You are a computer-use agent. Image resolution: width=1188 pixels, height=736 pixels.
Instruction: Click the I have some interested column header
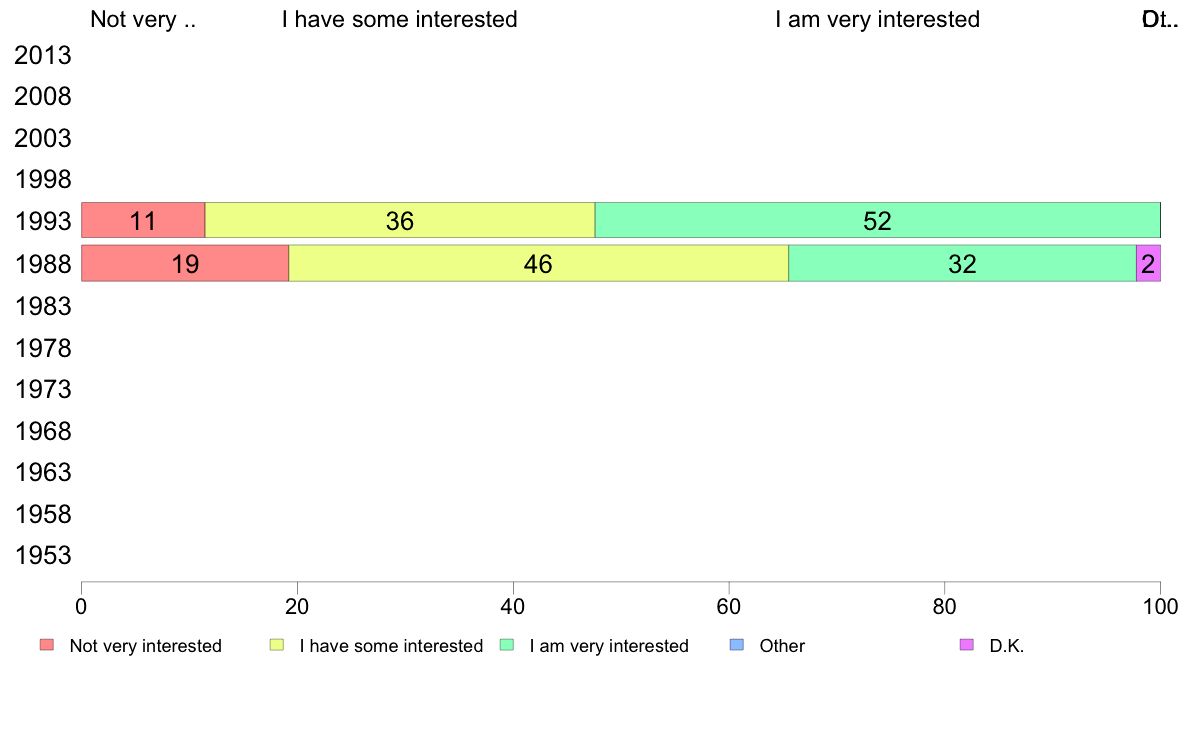point(400,19)
